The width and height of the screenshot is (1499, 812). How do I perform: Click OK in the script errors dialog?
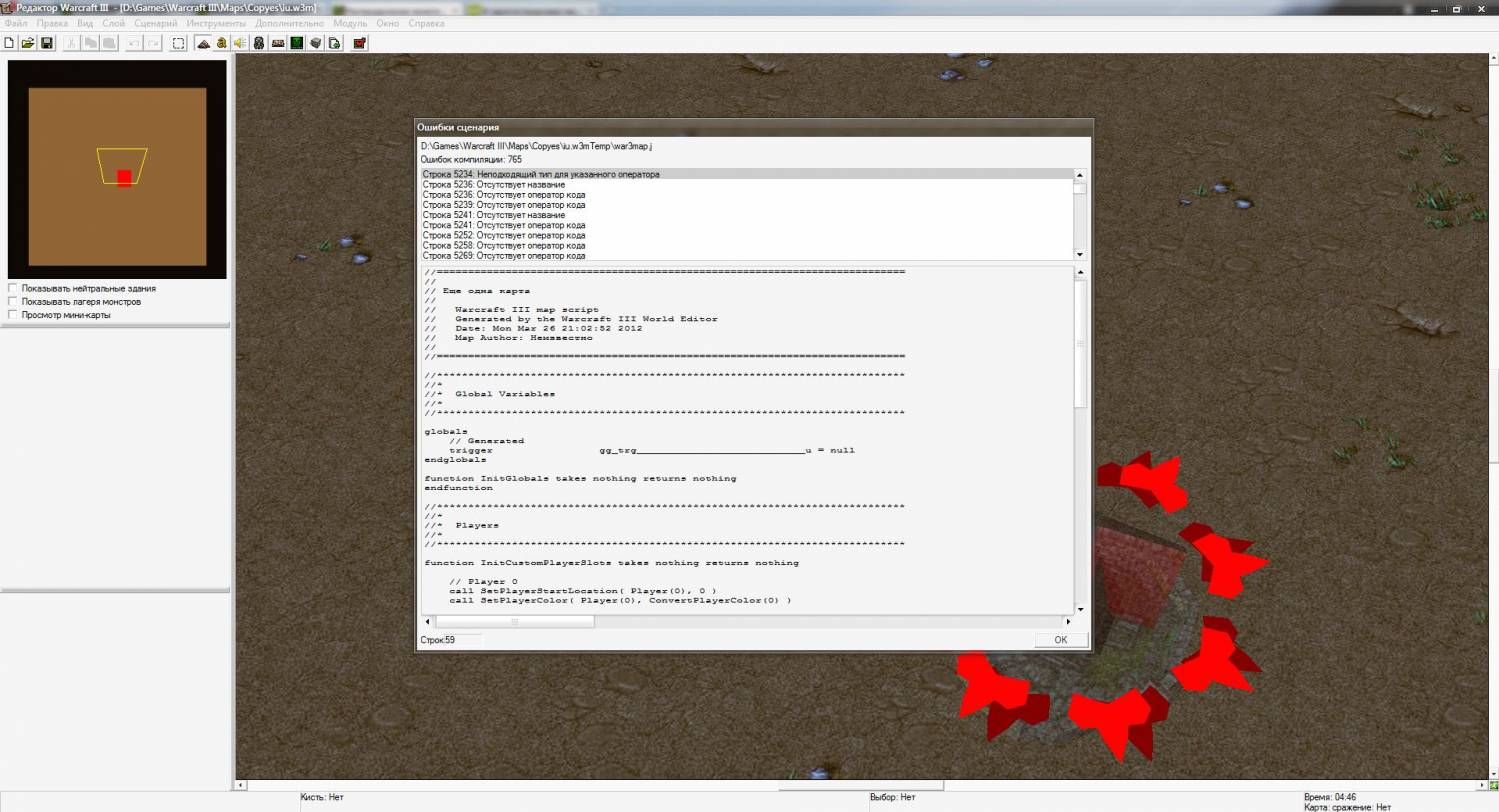point(1061,640)
